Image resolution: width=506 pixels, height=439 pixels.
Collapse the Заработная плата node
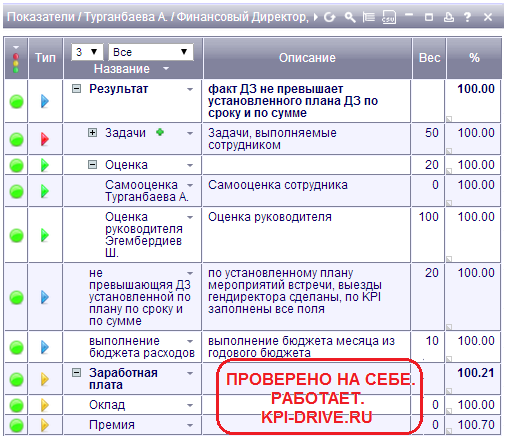tap(77, 373)
